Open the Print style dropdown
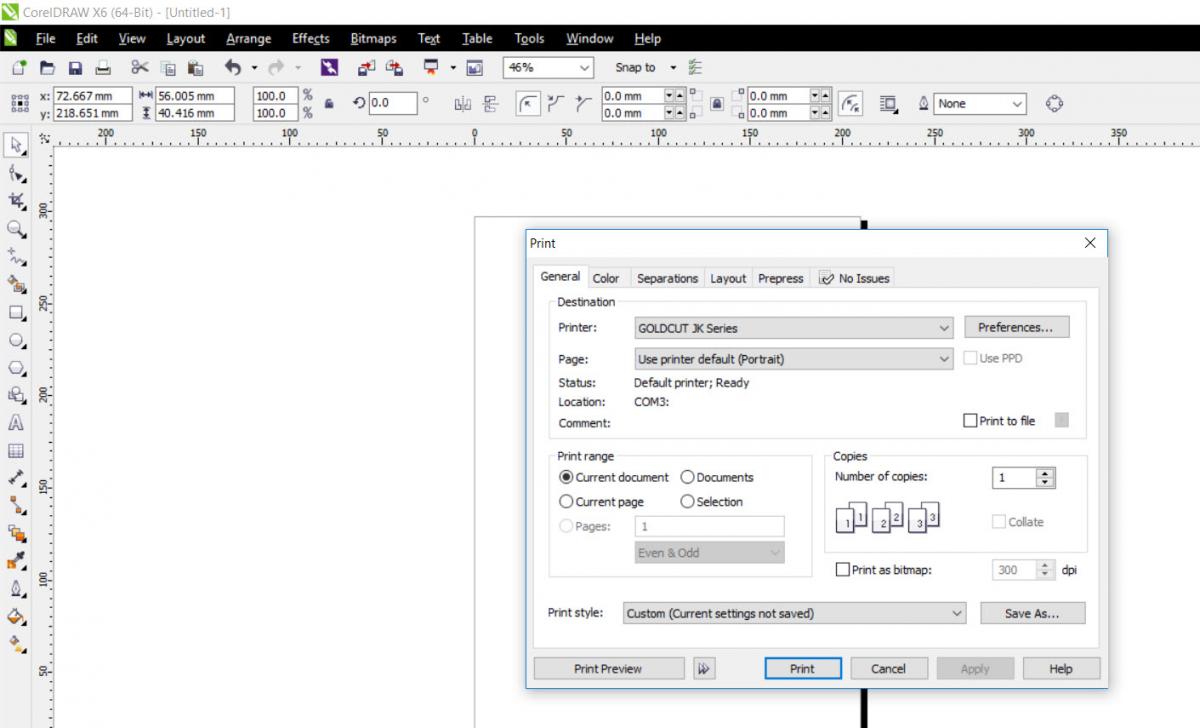Image resolution: width=1200 pixels, height=728 pixels. point(794,614)
